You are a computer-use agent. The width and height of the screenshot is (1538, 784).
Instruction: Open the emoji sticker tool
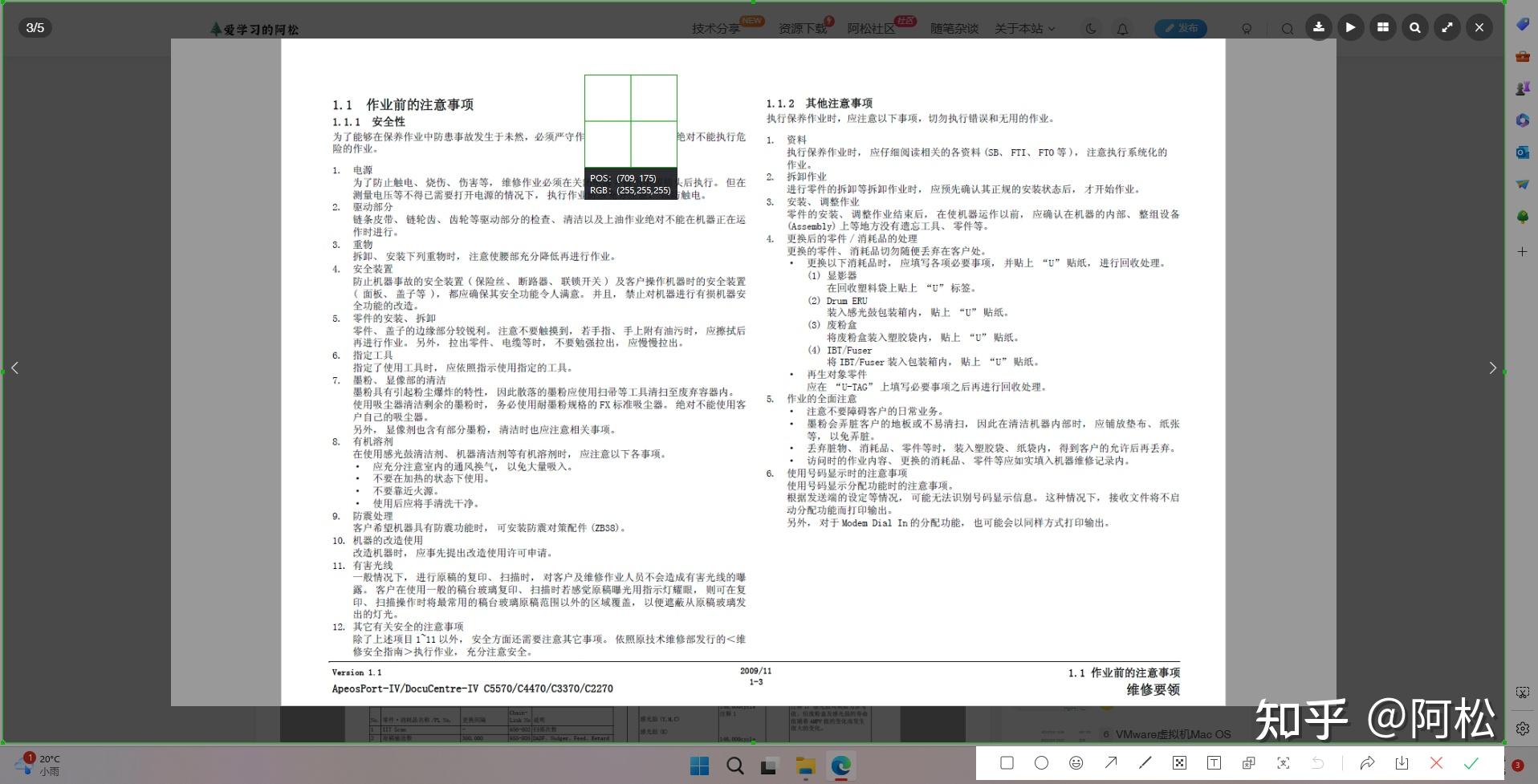click(1076, 763)
